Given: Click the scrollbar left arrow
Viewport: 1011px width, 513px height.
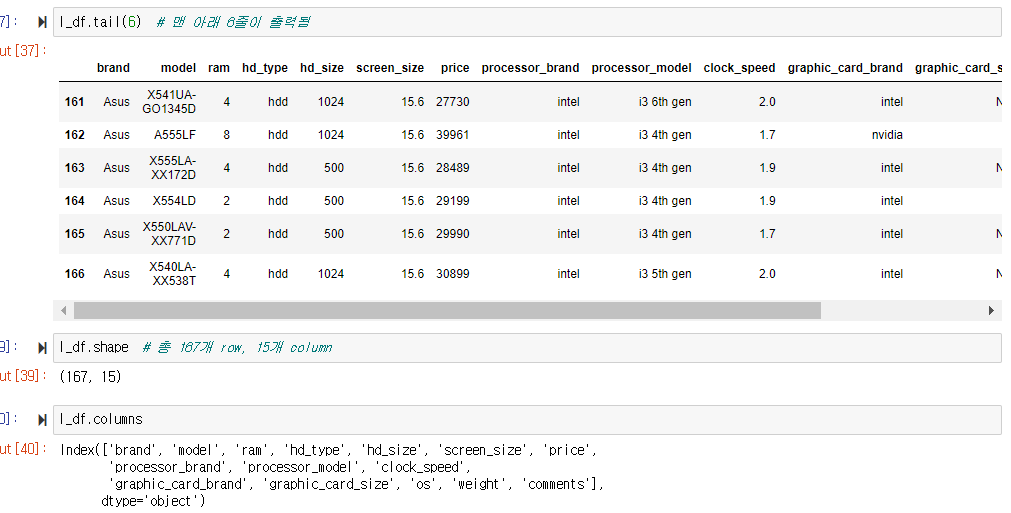Looking at the screenshot, I should tap(63, 311).
